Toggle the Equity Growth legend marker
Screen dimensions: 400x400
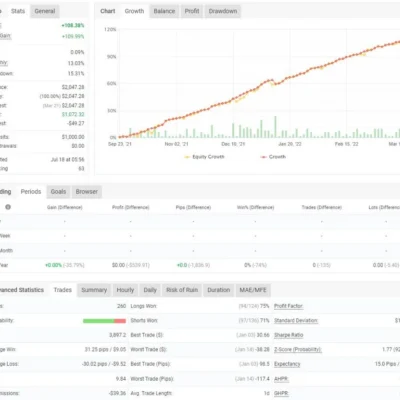[187, 157]
